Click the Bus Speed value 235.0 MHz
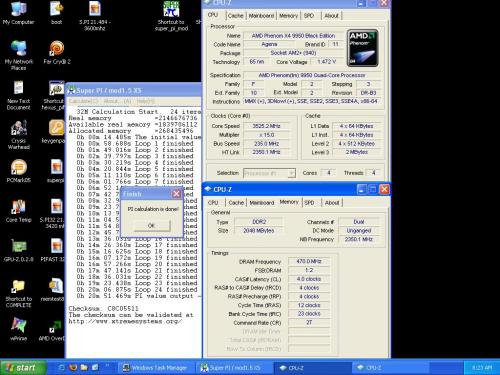The image size is (500, 375). tap(266, 143)
